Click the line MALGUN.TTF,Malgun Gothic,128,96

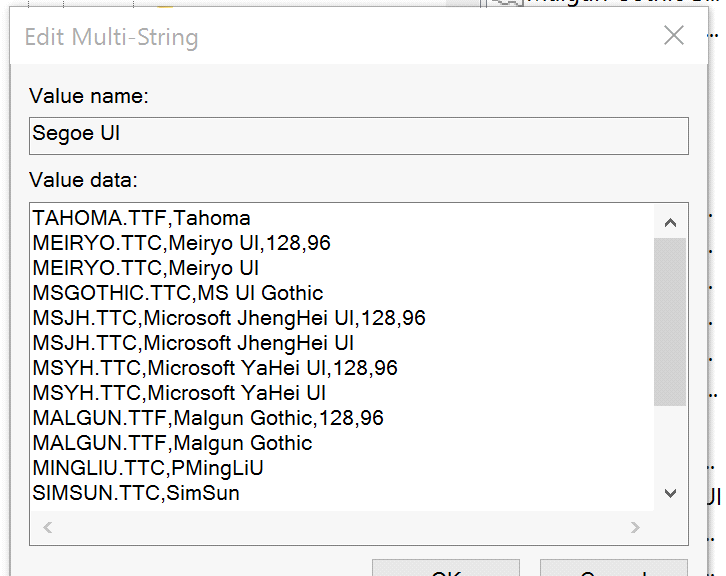(x=208, y=418)
